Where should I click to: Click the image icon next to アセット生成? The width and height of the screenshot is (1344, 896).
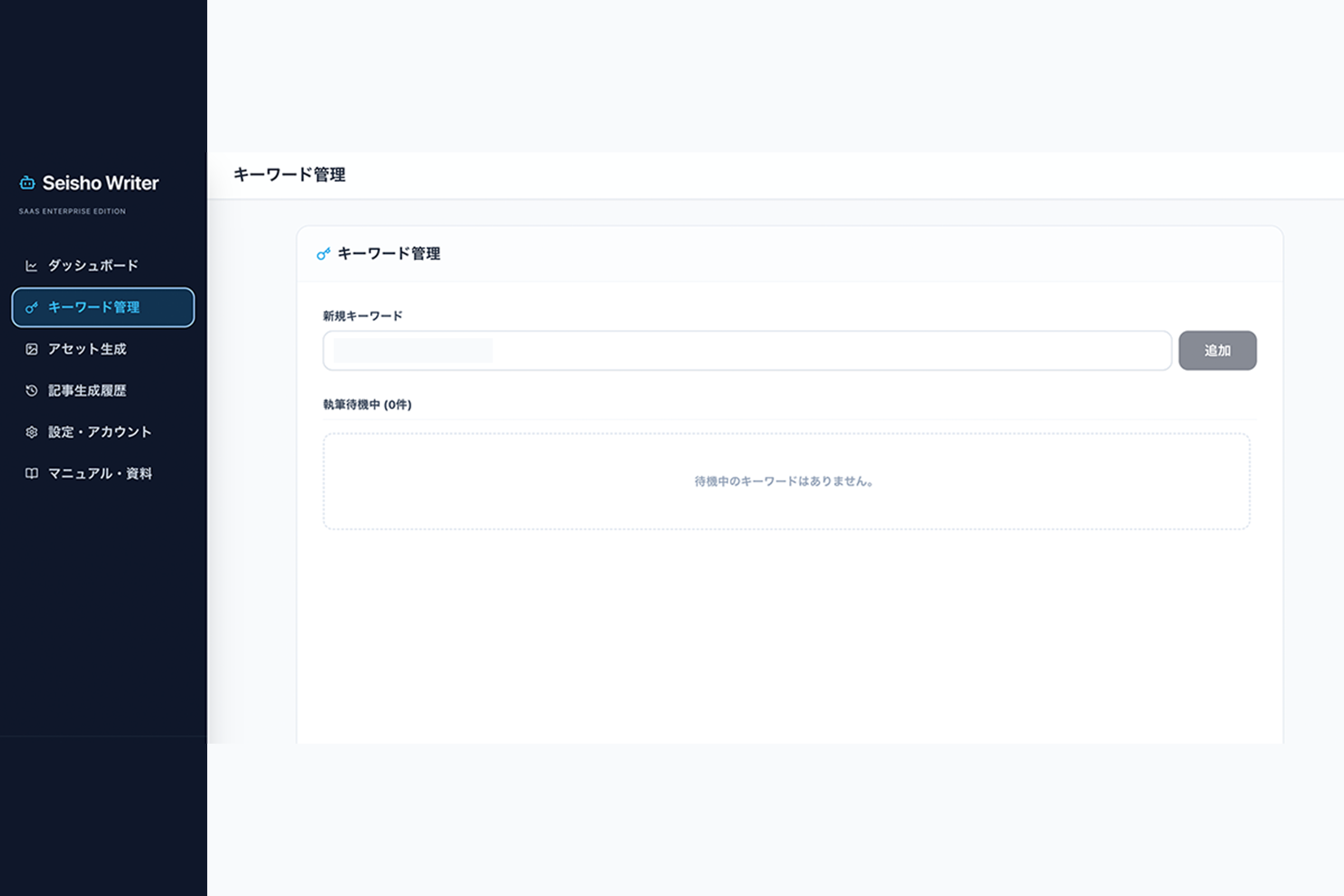point(32,349)
